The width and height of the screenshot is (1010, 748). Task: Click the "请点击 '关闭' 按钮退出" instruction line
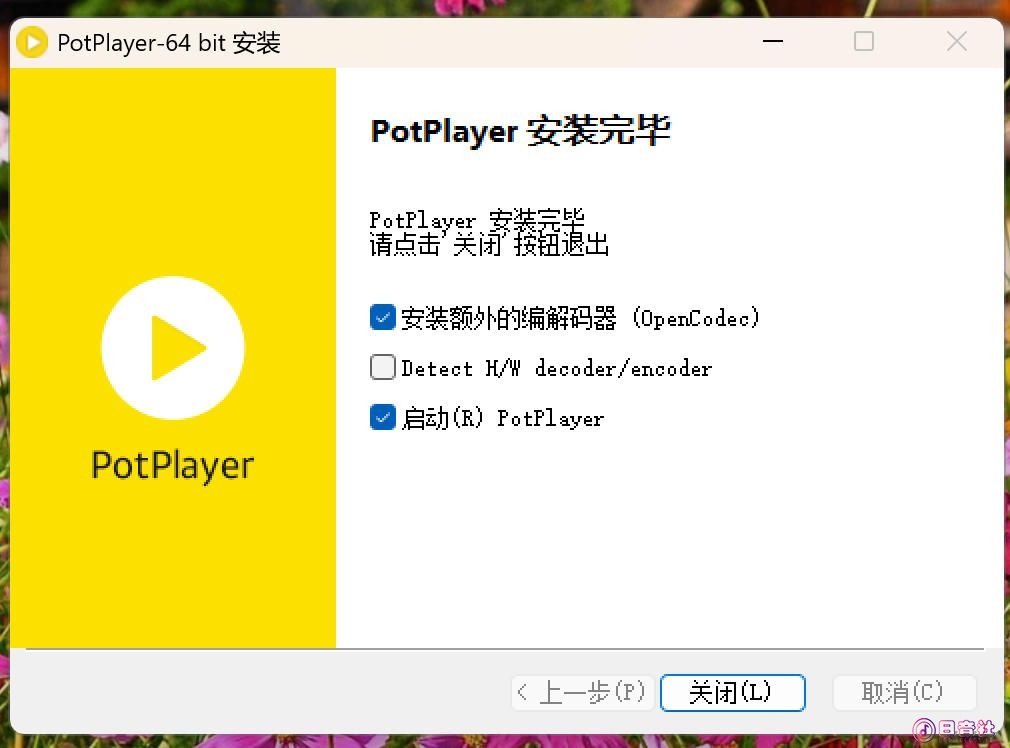point(490,245)
